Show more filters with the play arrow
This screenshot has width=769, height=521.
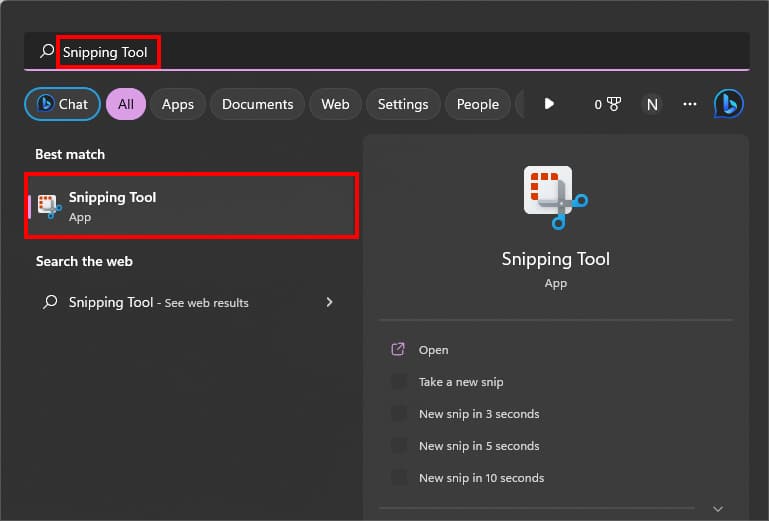549,104
